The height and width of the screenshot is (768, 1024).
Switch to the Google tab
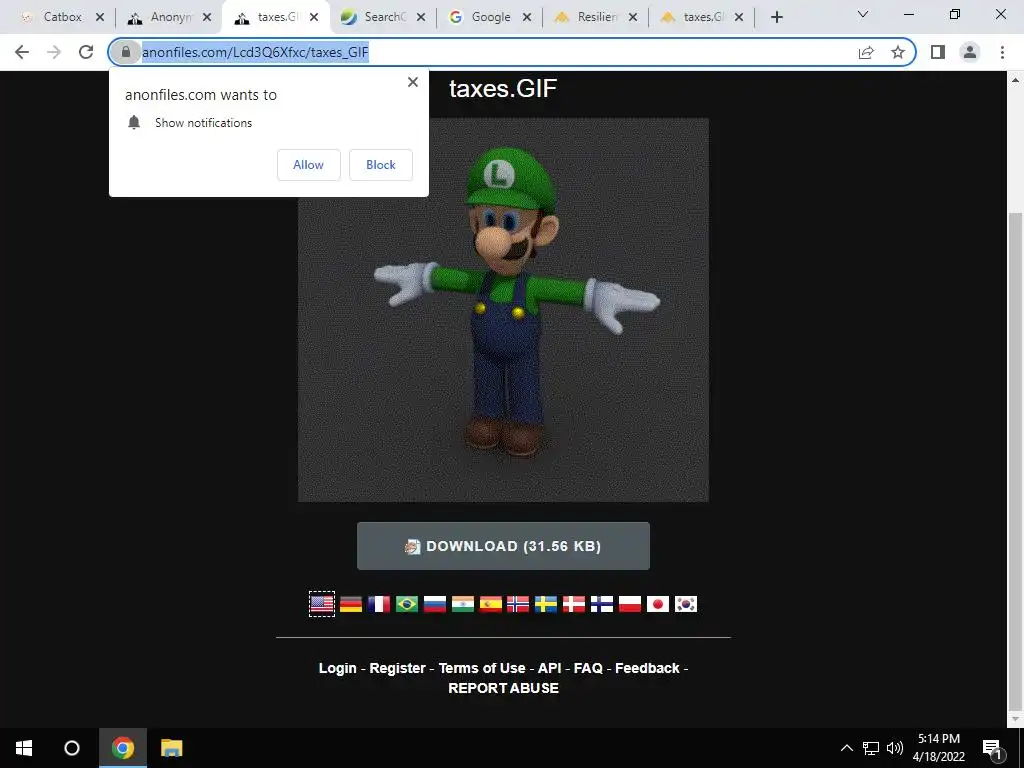(491, 17)
